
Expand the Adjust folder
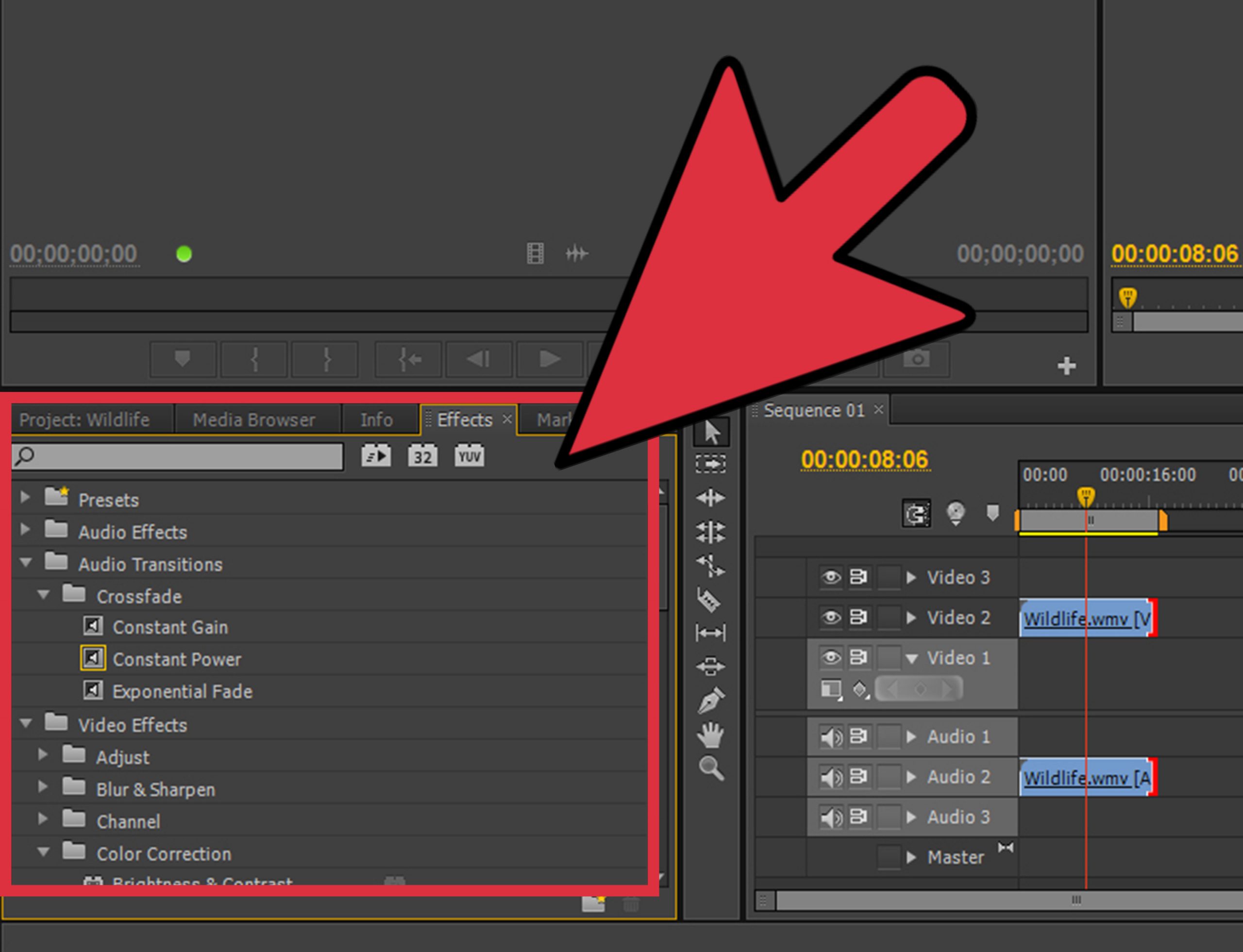(x=43, y=754)
